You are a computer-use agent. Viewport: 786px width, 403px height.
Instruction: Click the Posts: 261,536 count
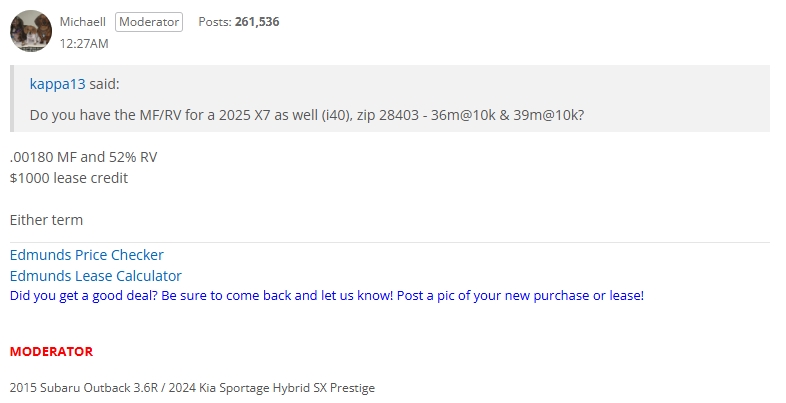239,22
